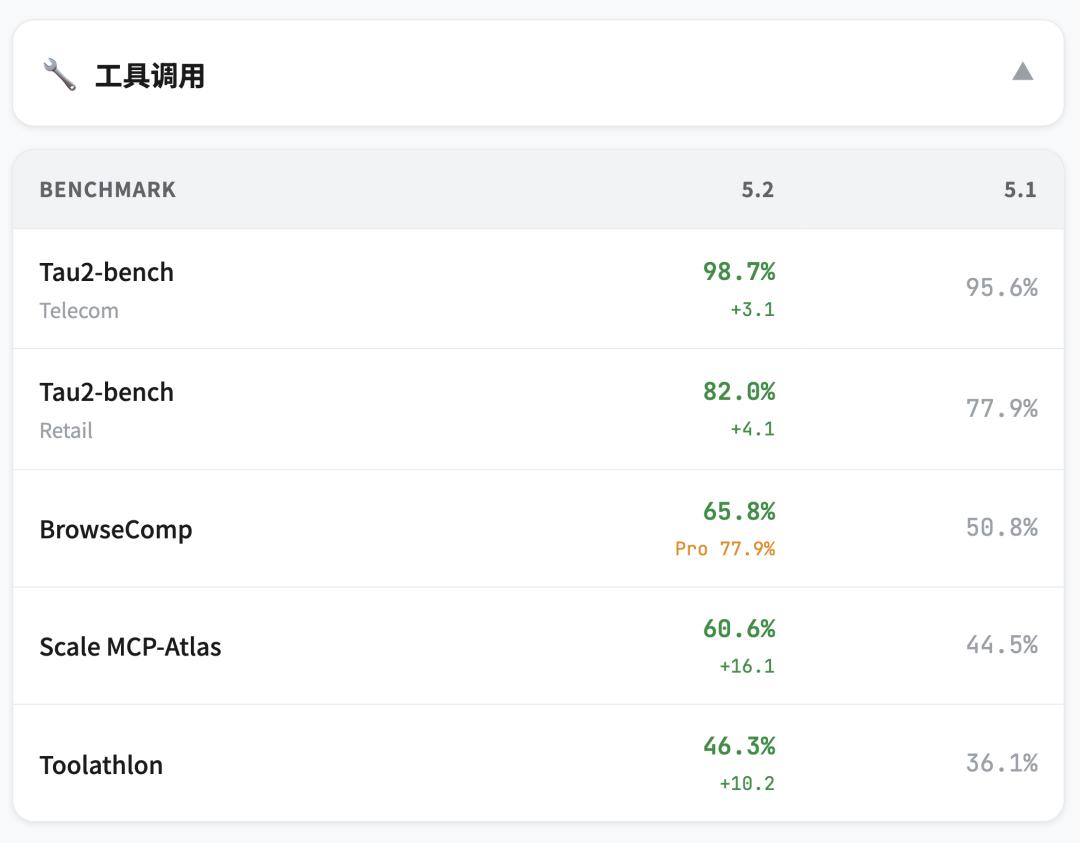The width and height of the screenshot is (1080, 843).
Task: Click the 50.8% BrowseComp 5.1 score
Action: (1001, 527)
